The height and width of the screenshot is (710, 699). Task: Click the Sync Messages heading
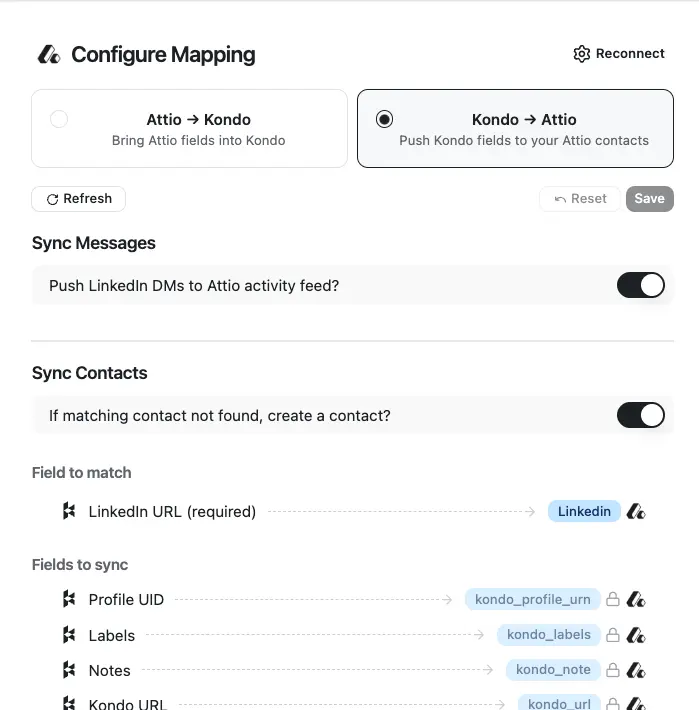point(94,243)
